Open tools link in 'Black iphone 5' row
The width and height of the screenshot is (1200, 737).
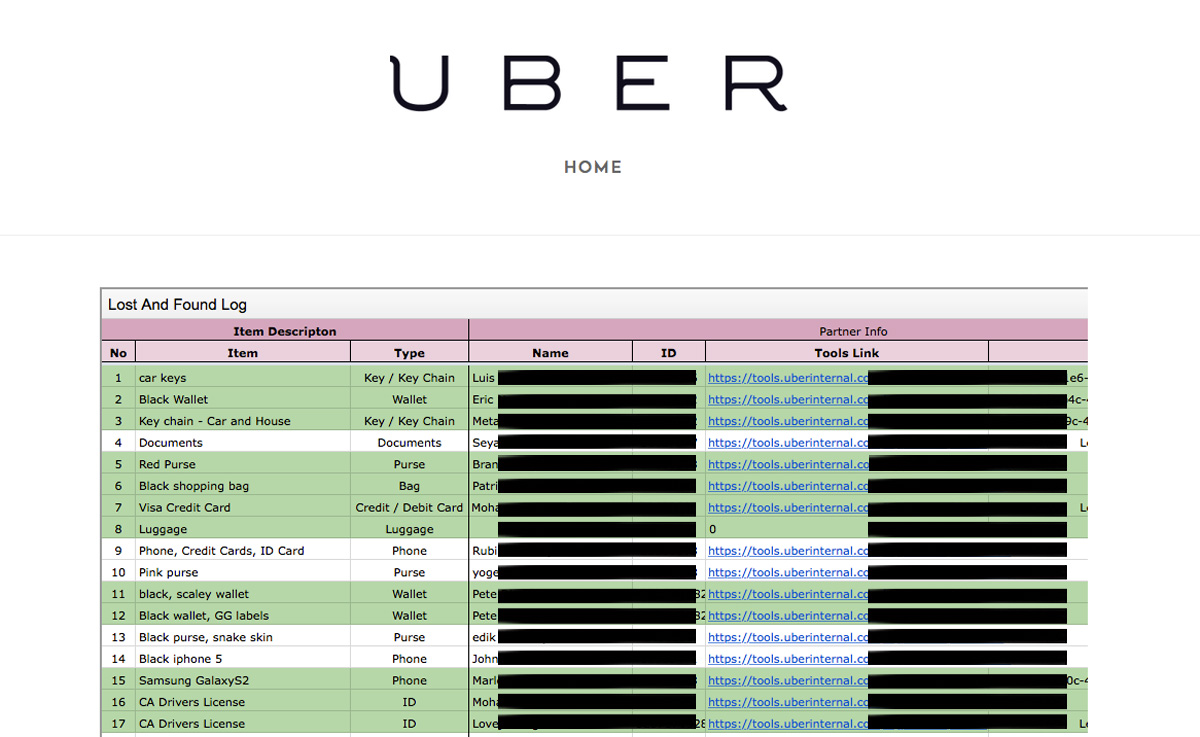[x=788, y=659]
